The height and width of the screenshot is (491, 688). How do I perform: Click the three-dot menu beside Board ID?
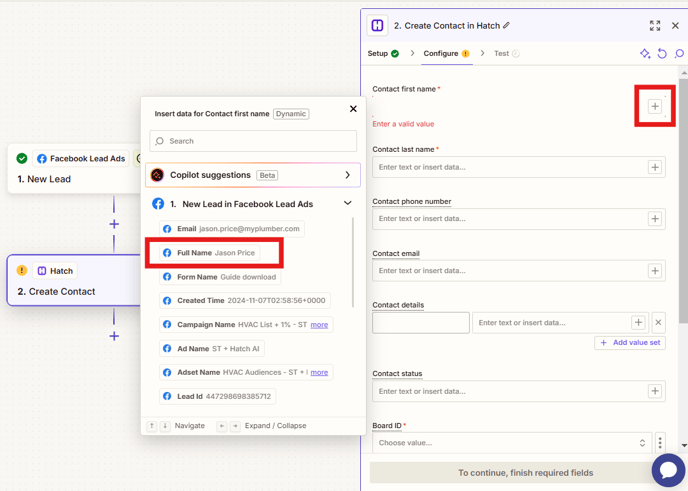coord(660,443)
